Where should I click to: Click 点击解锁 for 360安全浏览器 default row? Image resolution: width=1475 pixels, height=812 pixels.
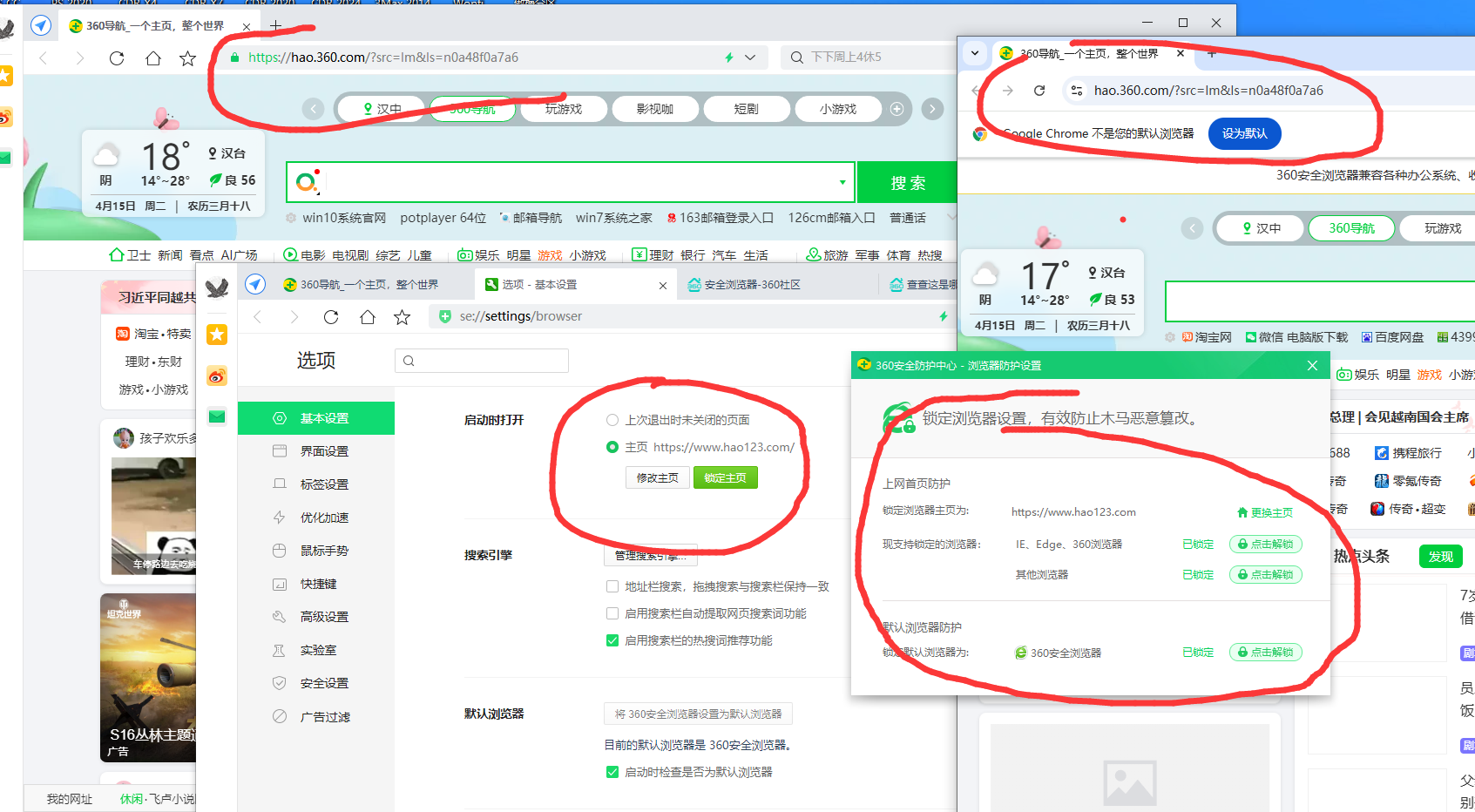1266,653
